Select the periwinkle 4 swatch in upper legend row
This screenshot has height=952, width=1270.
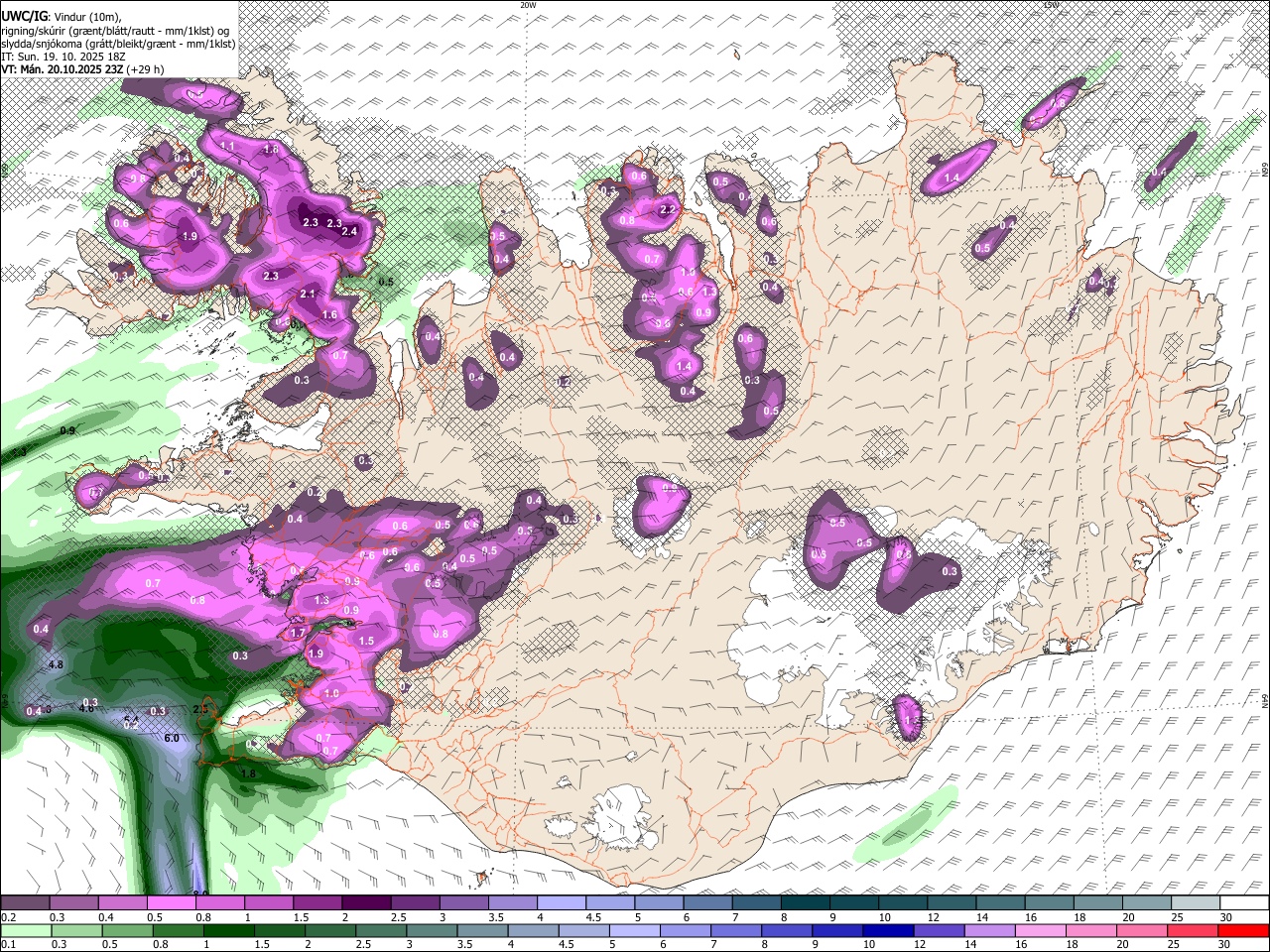tap(561, 903)
